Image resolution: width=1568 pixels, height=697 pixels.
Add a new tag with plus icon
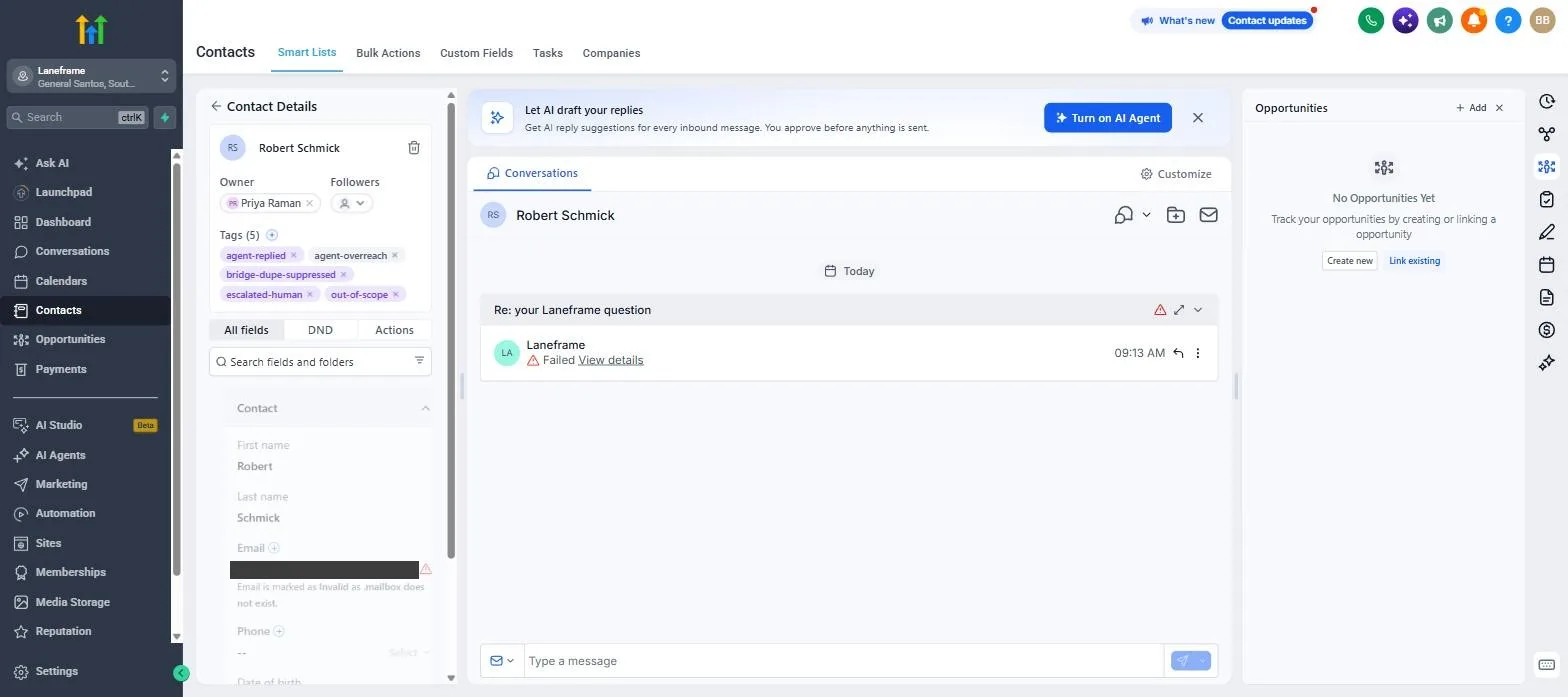(272, 235)
